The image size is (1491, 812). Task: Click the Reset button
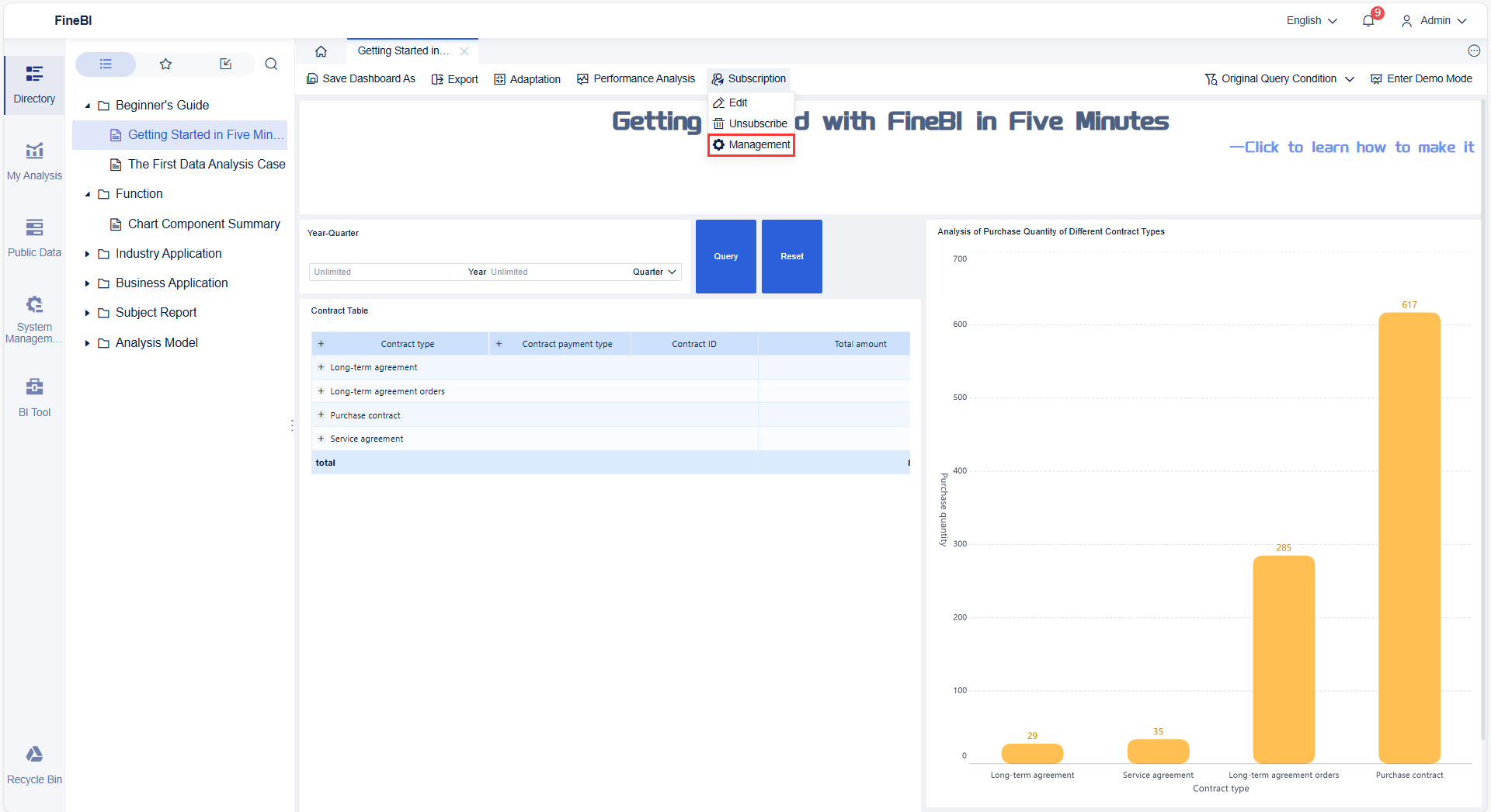(x=792, y=256)
